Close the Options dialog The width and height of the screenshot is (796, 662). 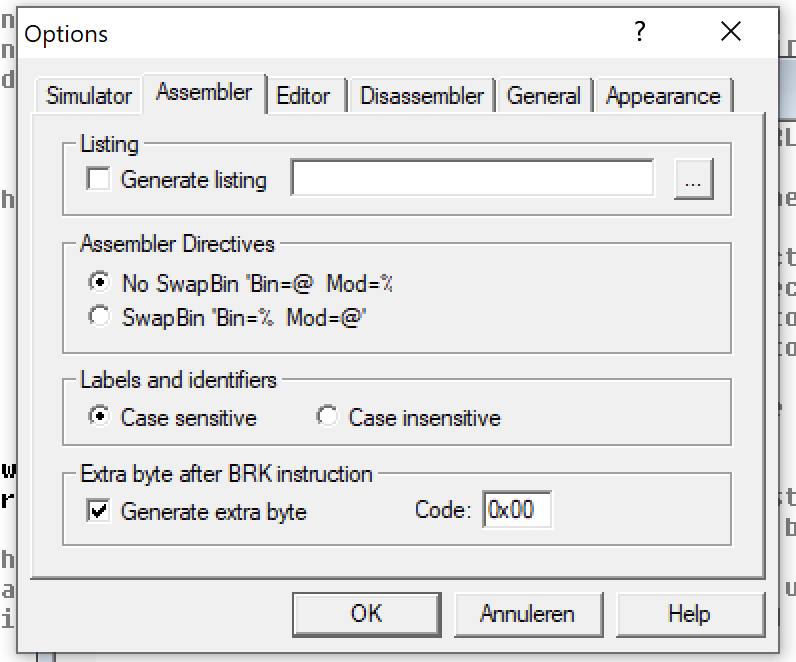(x=731, y=33)
